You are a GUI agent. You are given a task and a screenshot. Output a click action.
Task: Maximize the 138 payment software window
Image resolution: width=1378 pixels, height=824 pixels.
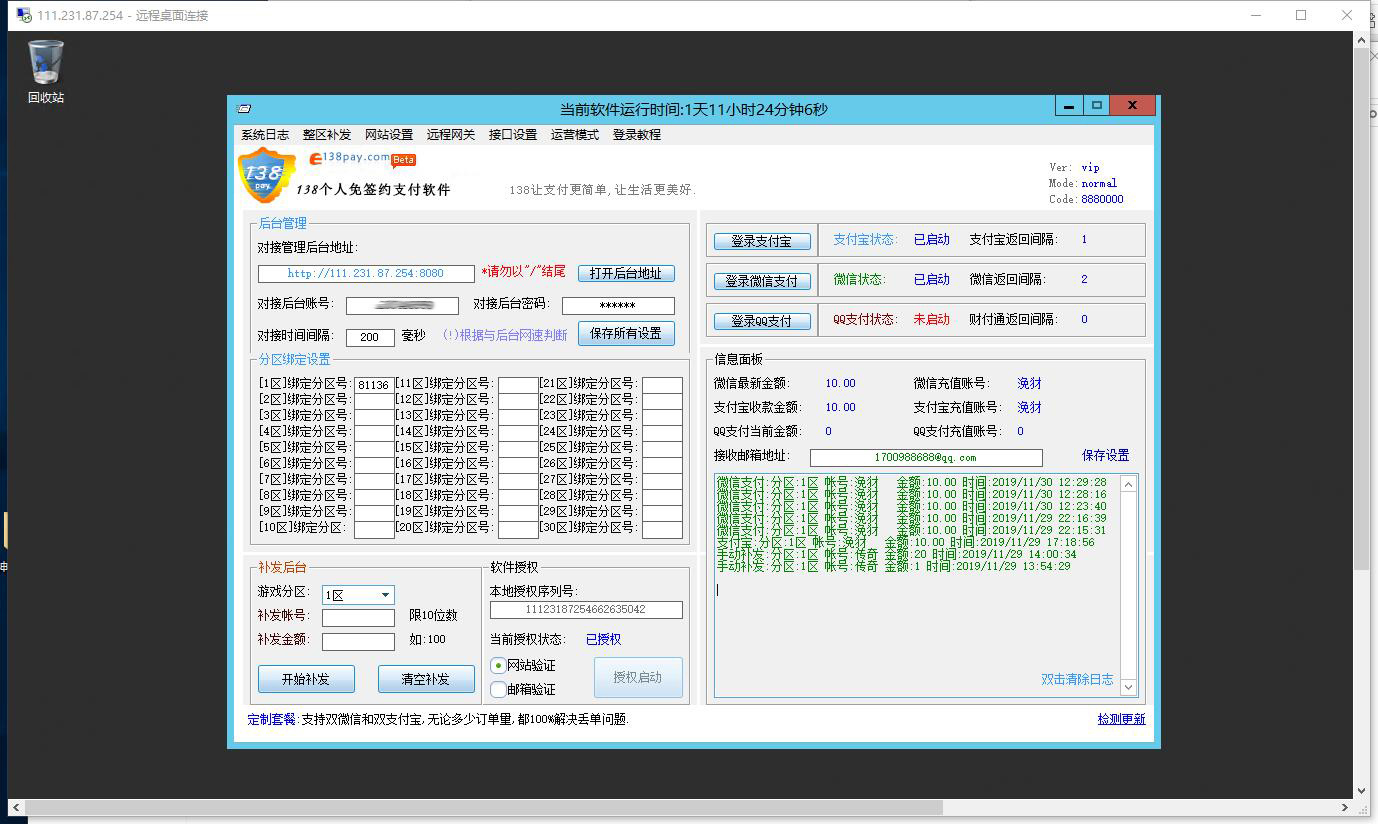coord(1097,105)
